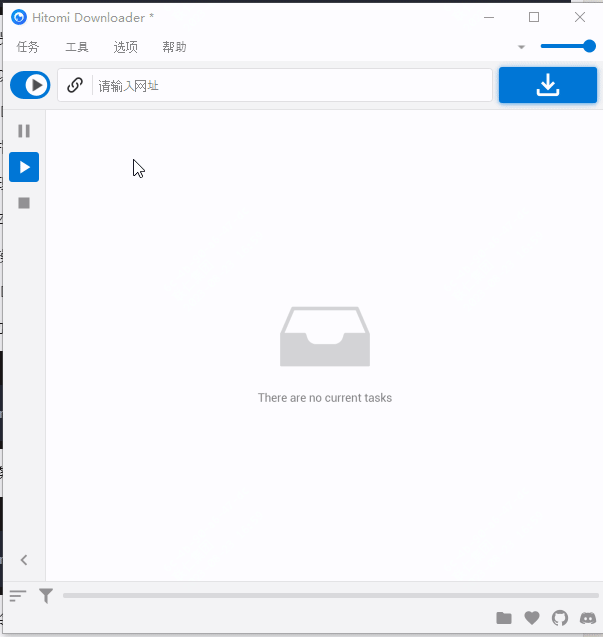The width and height of the screenshot is (603, 637).
Task: Open the sort list icon
Action: coord(18,596)
